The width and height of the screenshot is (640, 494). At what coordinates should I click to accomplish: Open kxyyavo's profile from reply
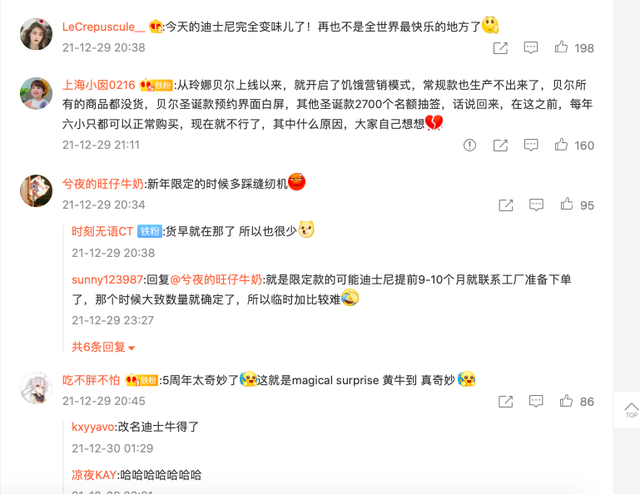[x=93, y=427]
